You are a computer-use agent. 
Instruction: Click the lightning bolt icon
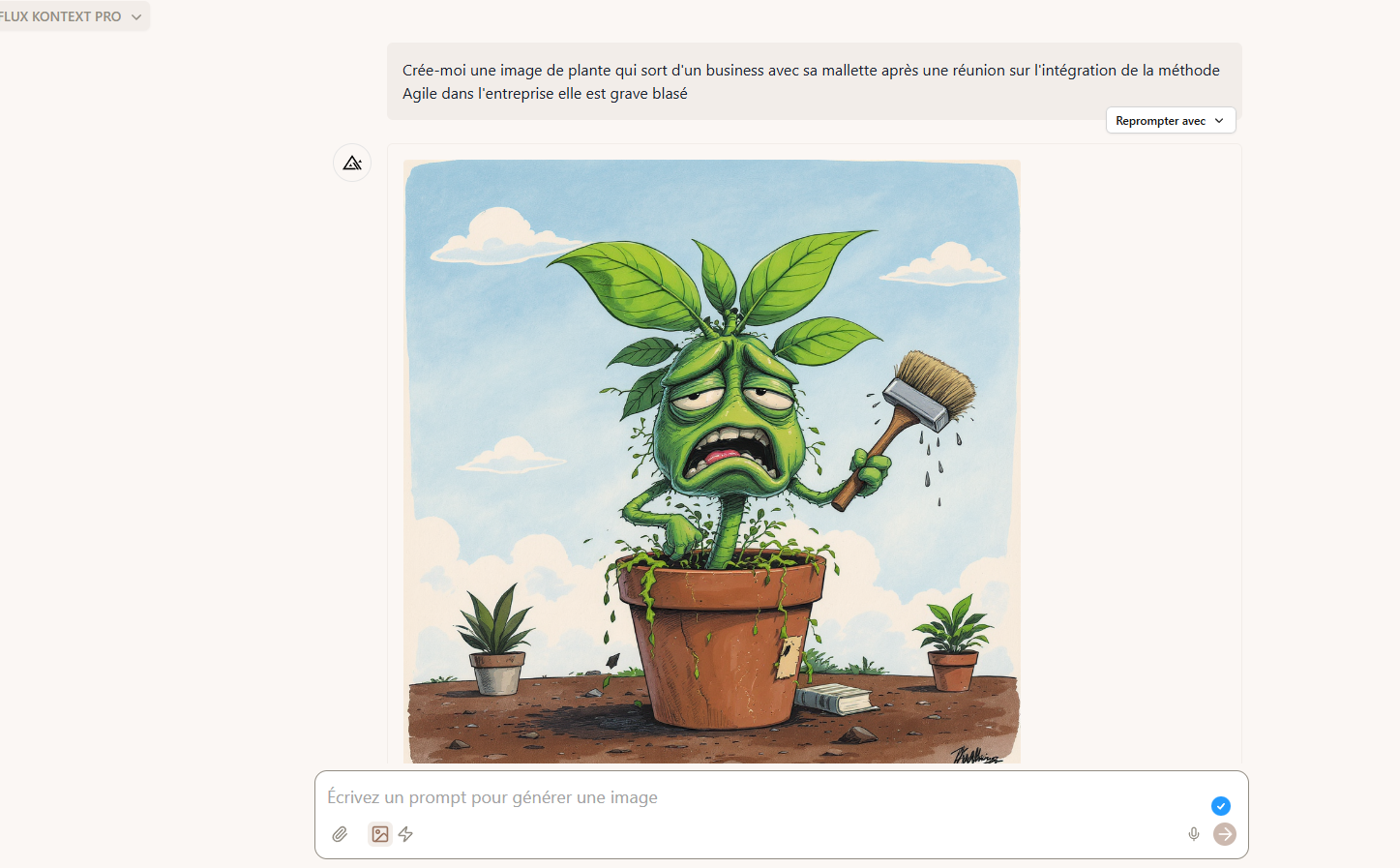tap(406, 834)
